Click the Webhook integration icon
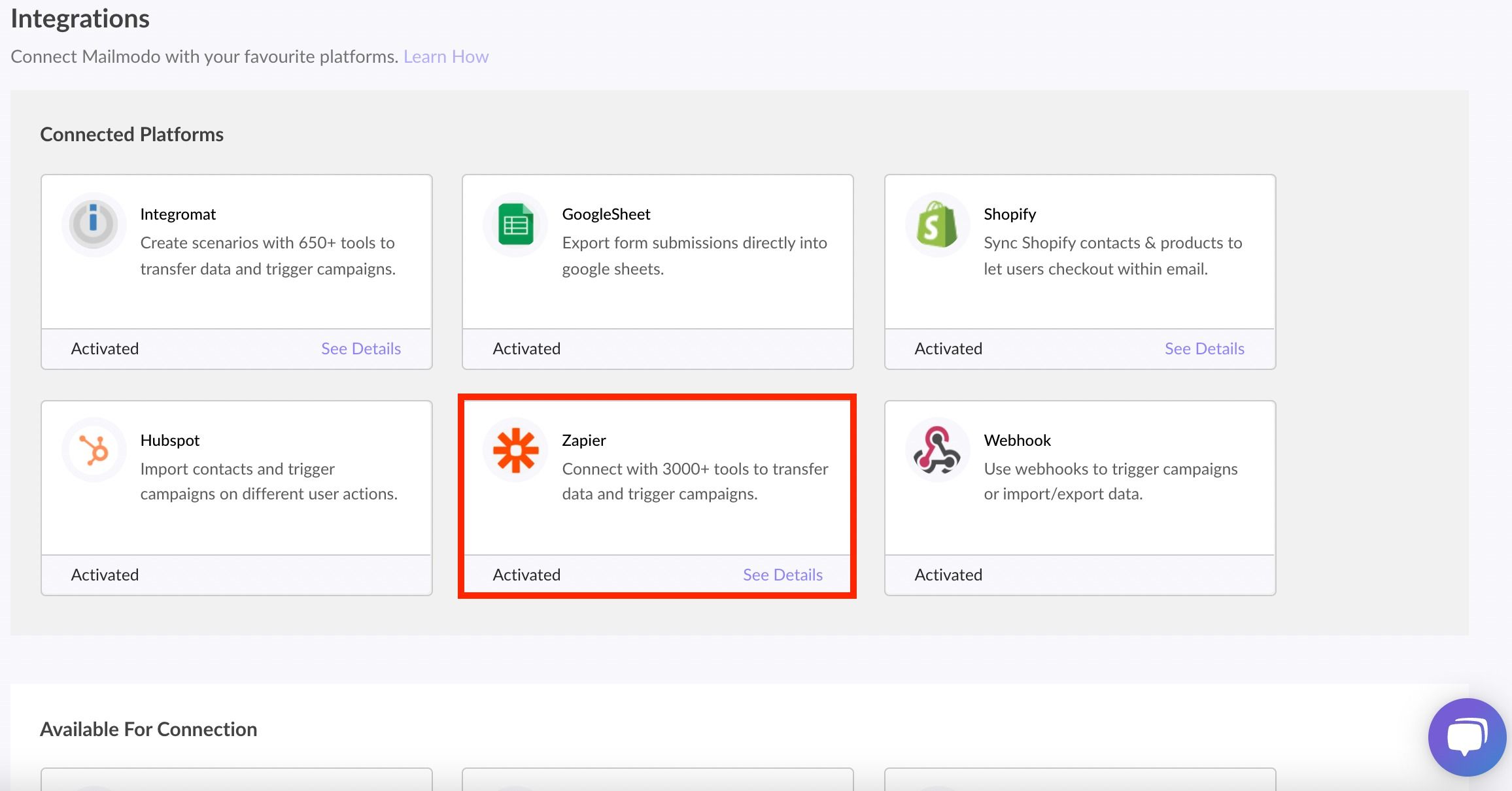 [x=937, y=450]
